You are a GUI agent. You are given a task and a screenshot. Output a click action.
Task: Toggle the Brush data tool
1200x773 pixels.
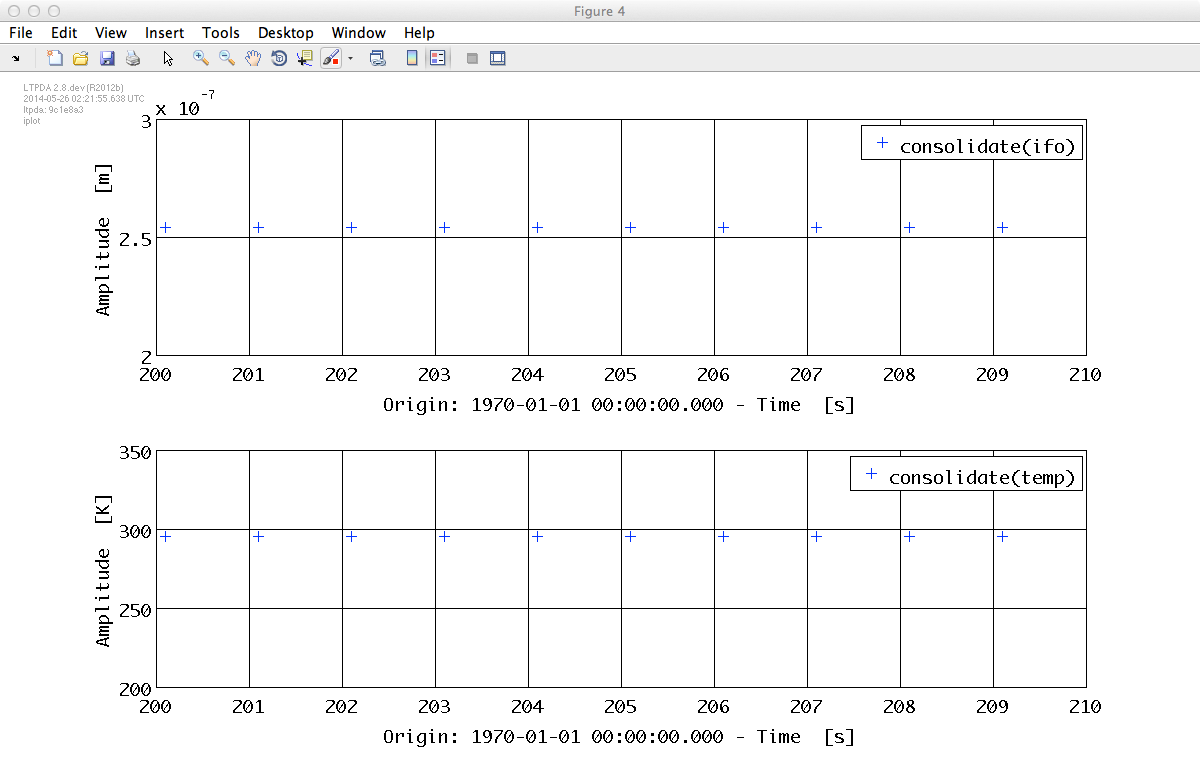click(331, 58)
